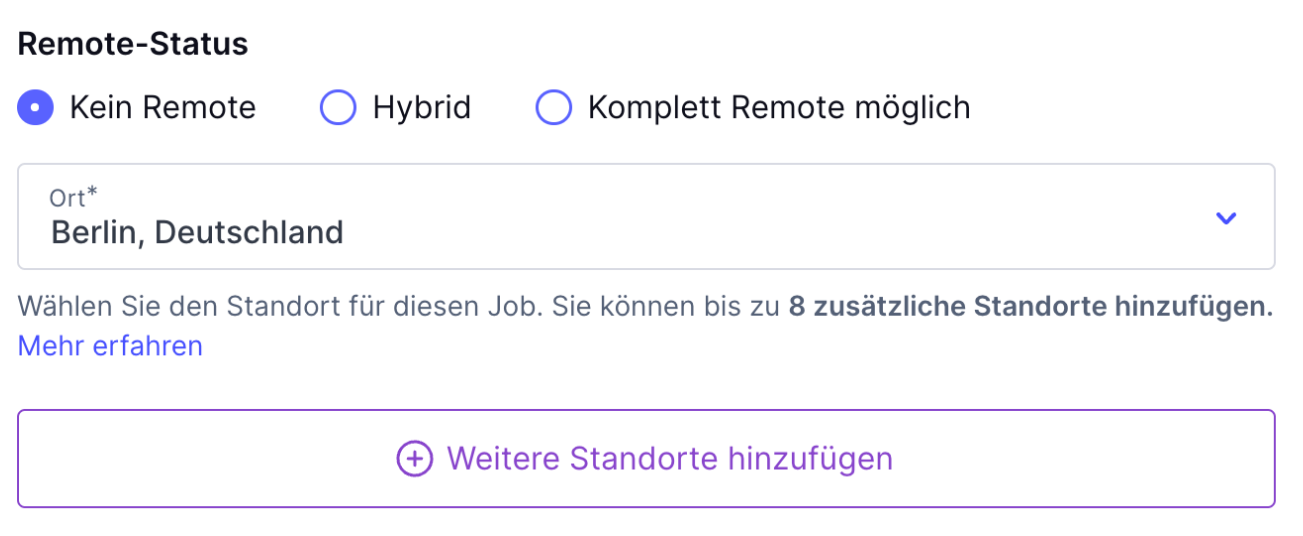Select "Komplett Remote möglich" radio option

(x=554, y=107)
